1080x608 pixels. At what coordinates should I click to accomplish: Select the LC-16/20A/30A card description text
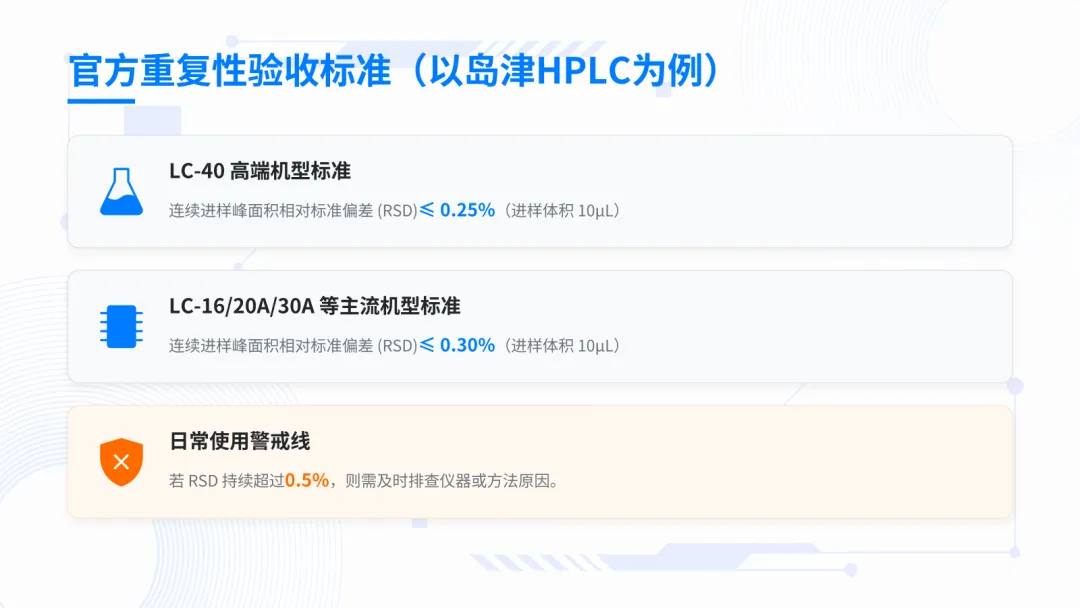394,345
